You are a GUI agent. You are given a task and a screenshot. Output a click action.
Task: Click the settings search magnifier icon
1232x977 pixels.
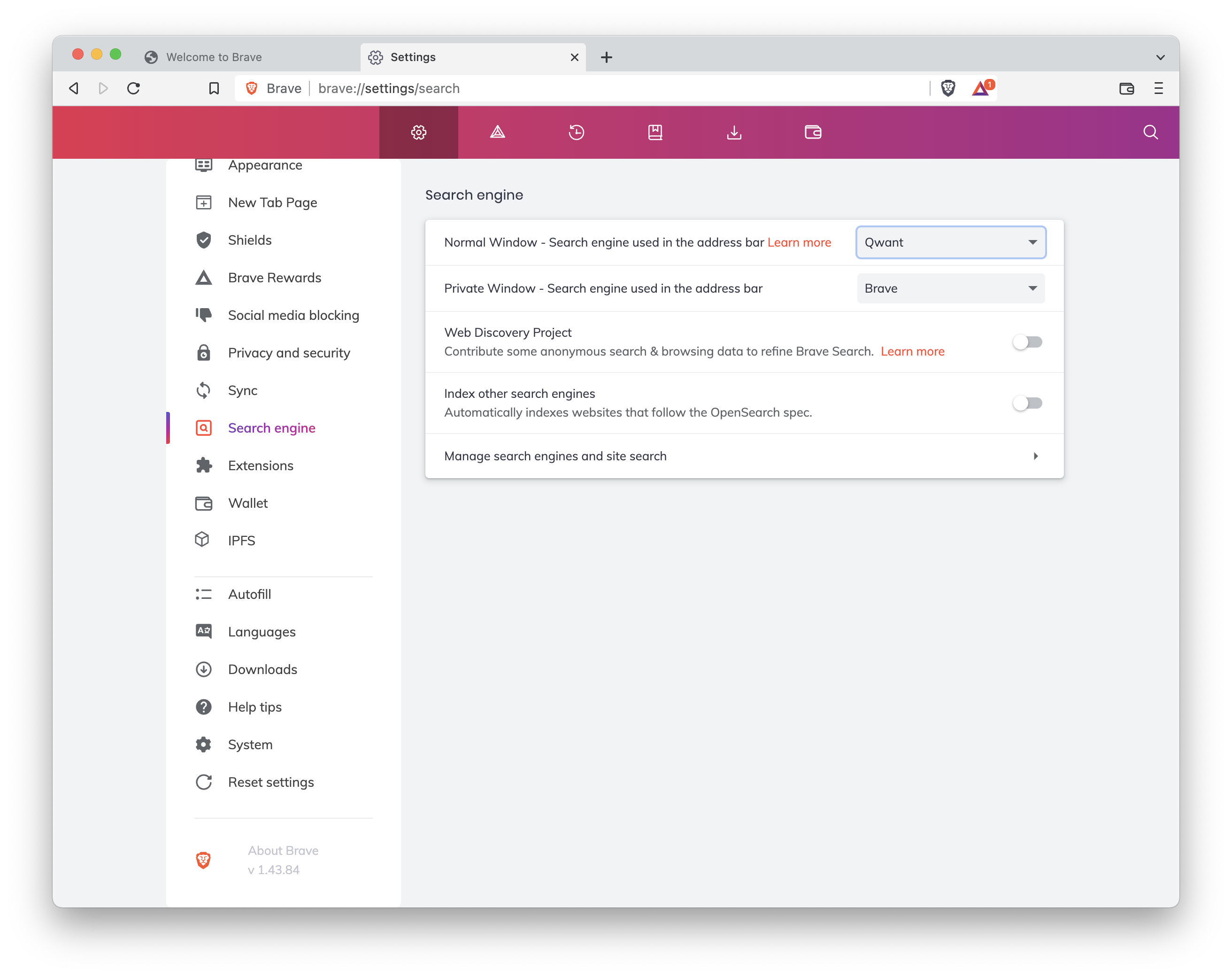click(1150, 132)
